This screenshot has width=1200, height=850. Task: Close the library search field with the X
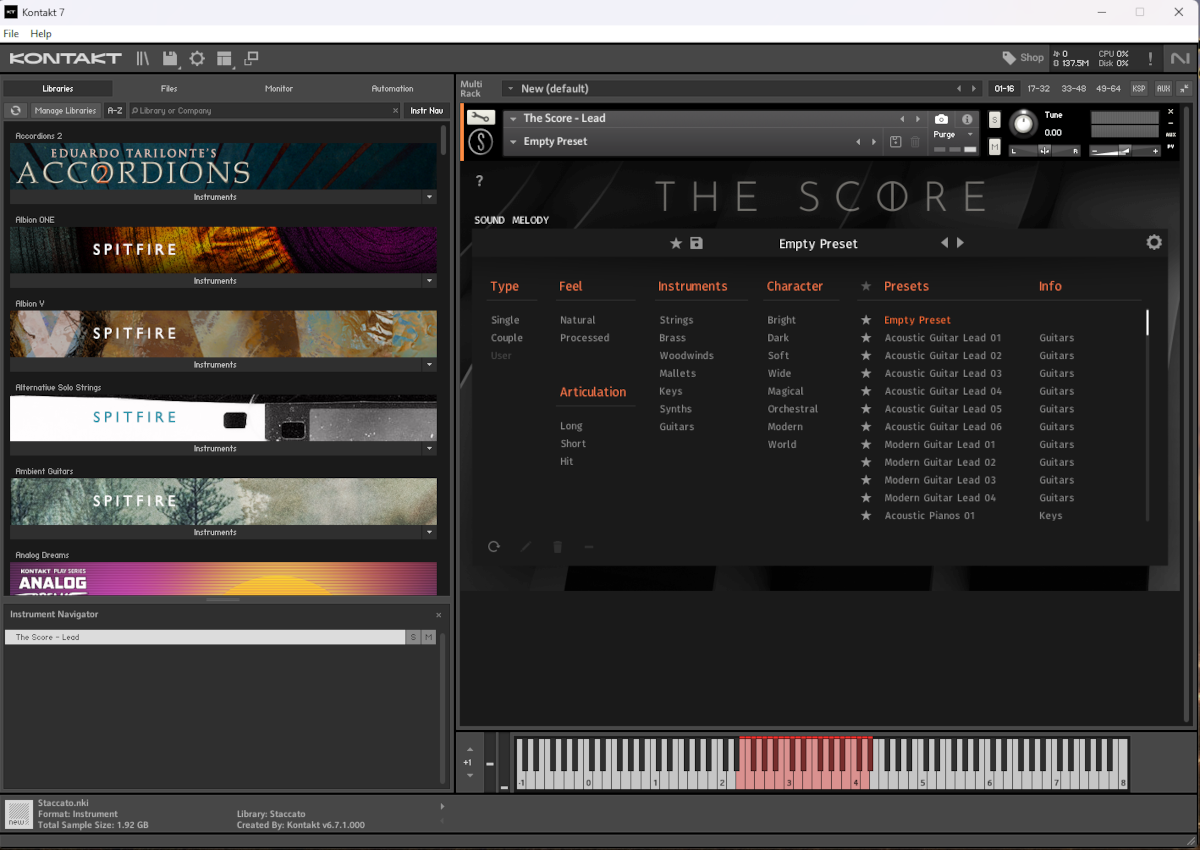(x=395, y=111)
